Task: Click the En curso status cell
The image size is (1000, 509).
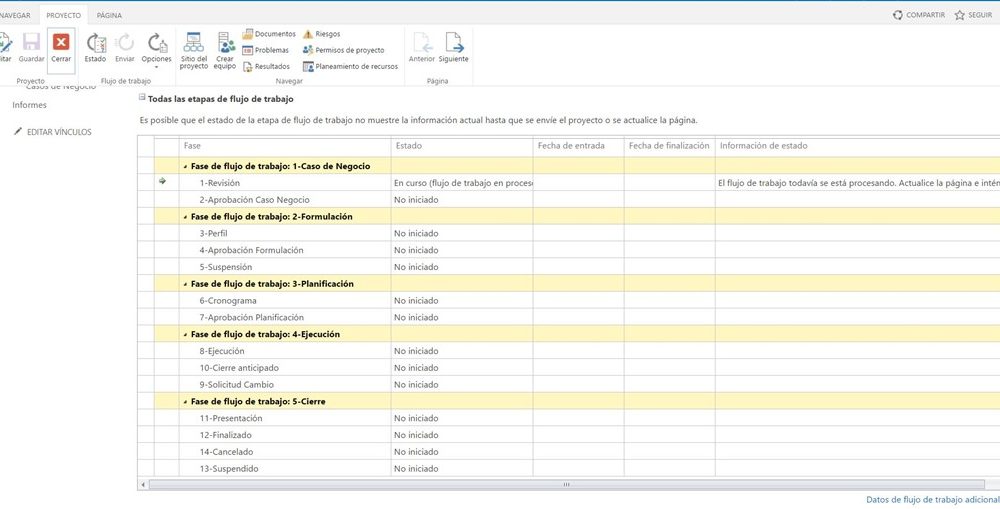Action: 462,183
